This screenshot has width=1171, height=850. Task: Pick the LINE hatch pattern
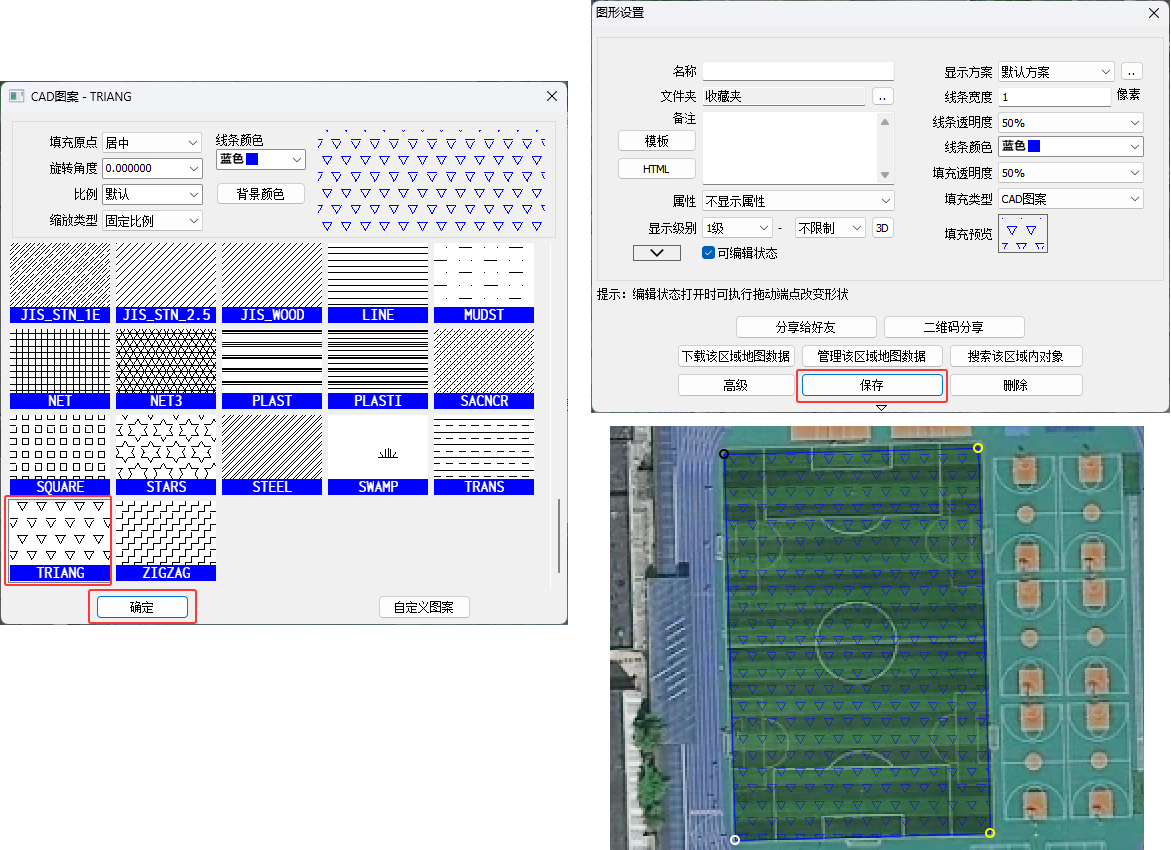378,282
